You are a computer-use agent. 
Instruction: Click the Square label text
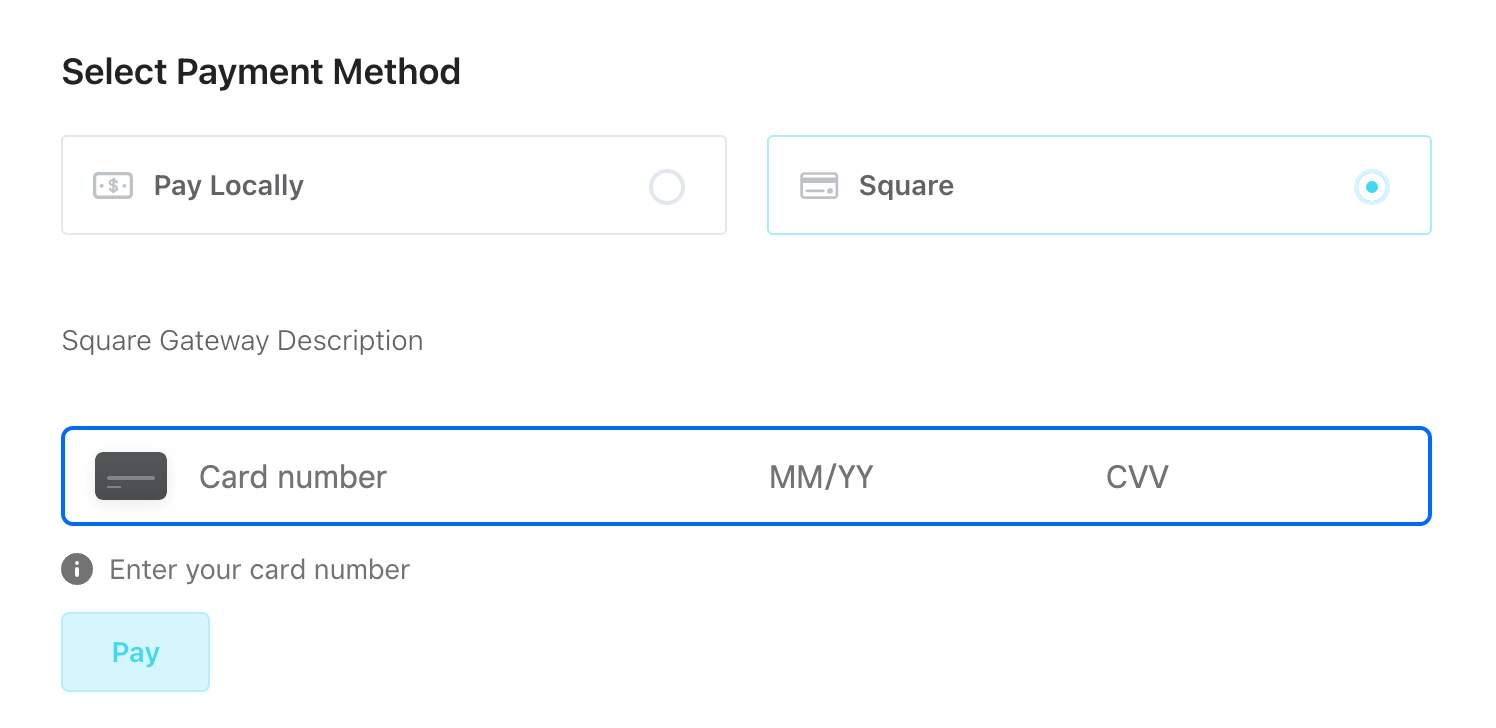click(x=906, y=186)
